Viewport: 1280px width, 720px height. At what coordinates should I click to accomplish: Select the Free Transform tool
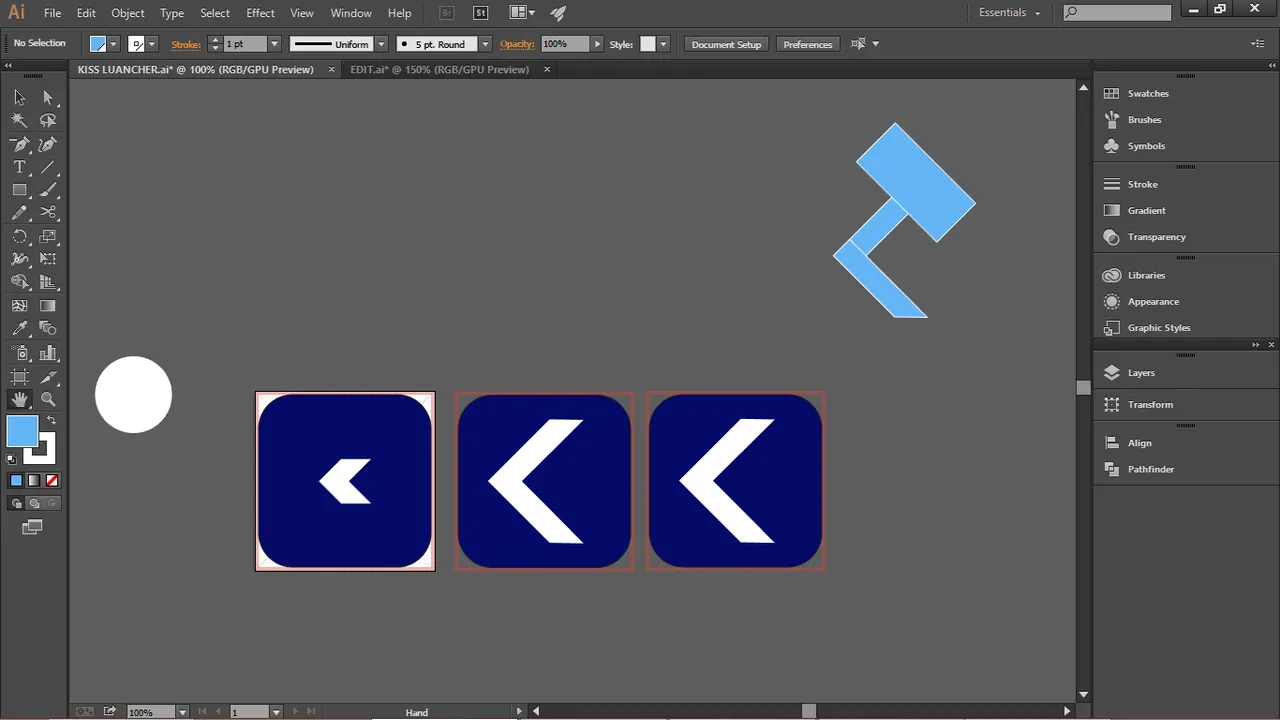tap(48, 259)
